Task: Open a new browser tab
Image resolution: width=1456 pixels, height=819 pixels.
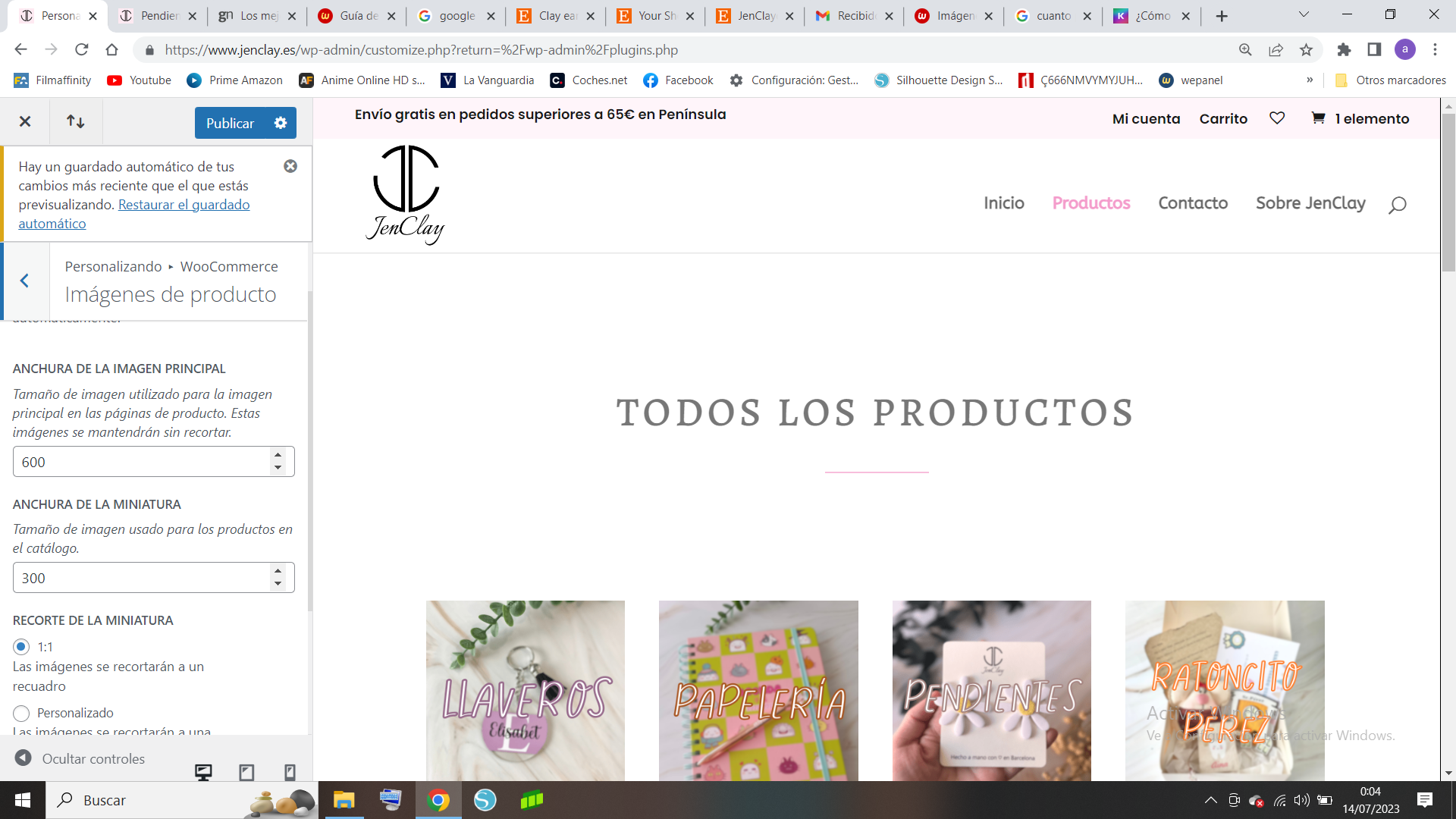Action: tap(1222, 16)
